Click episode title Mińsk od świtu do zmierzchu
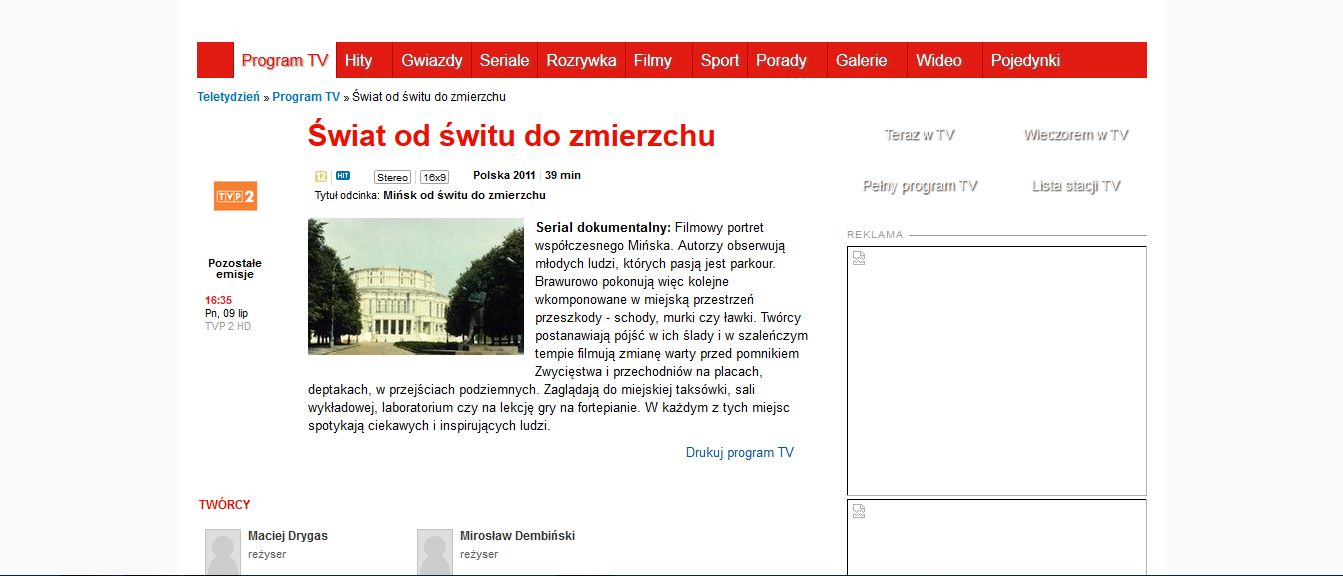The height and width of the screenshot is (576, 1343). (464, 195)
